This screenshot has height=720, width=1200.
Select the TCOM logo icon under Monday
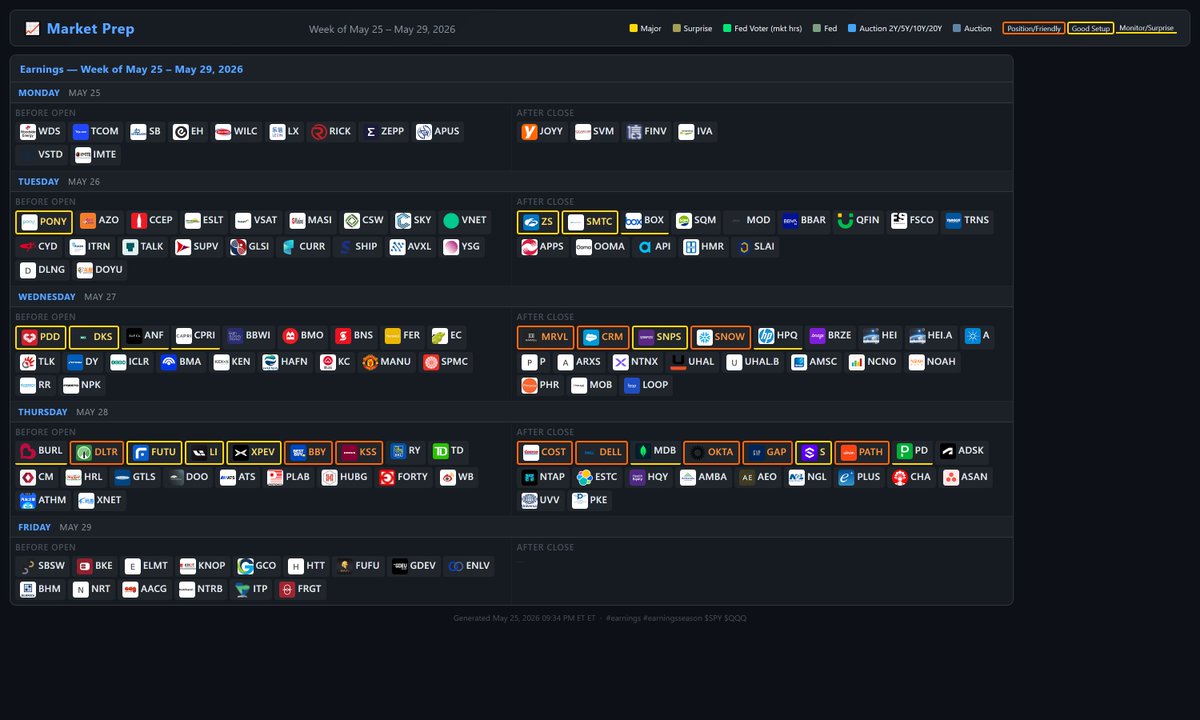pyautogui.click(x=80, y=132)
